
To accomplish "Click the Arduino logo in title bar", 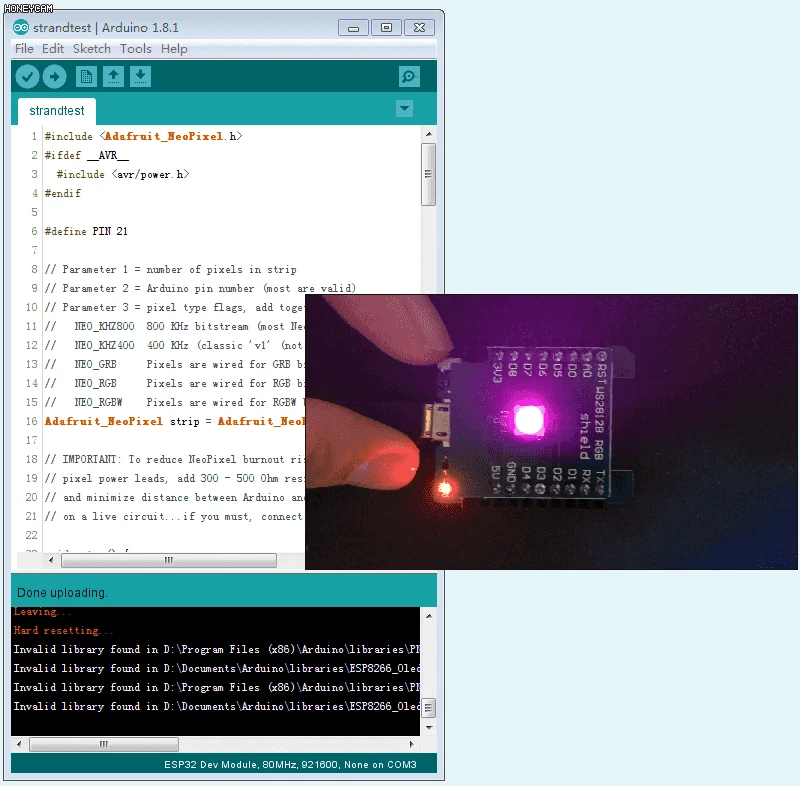I will (x=21, y=28).
